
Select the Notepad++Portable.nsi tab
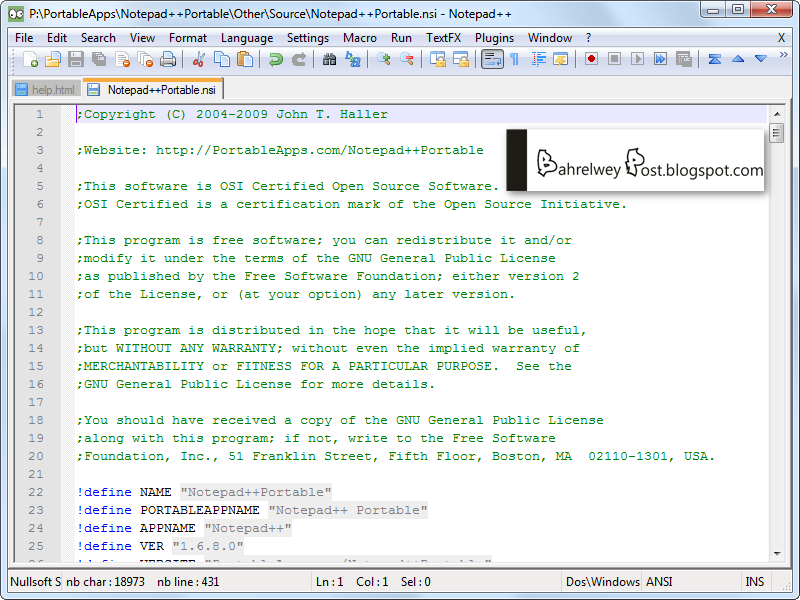click(x=152, y=89)
